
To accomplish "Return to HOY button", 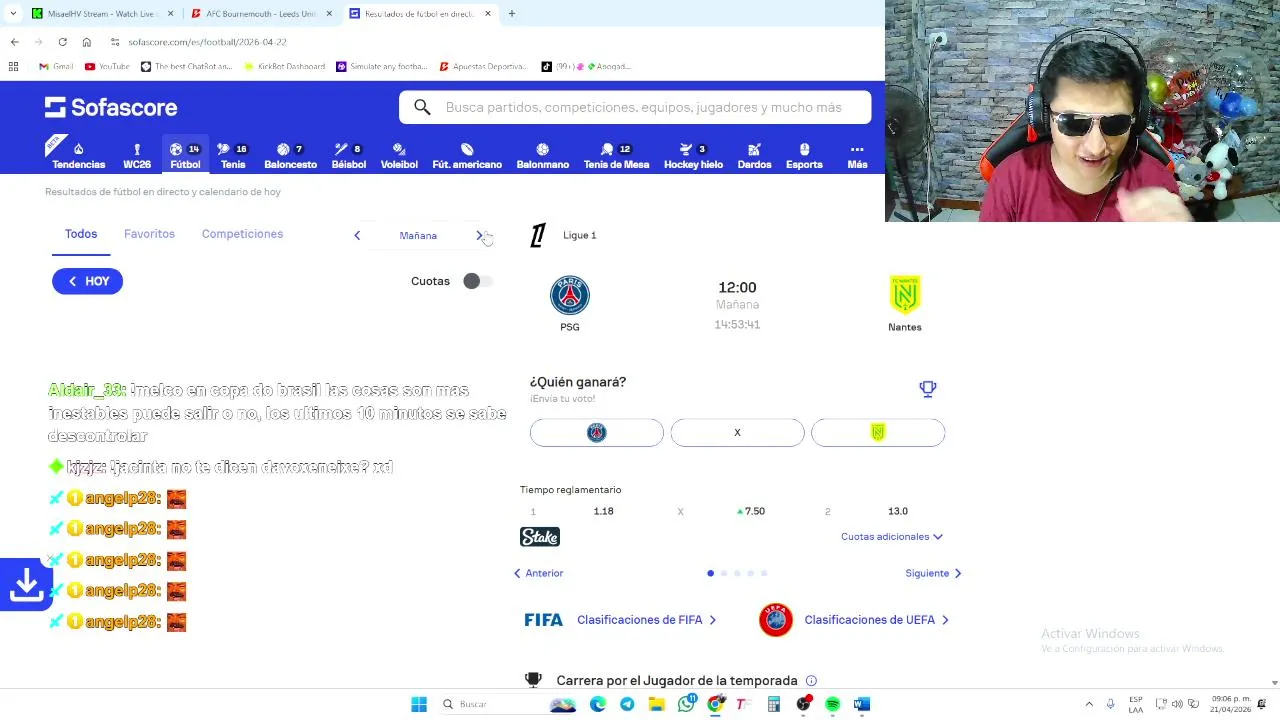I will (x=88, y=281).
